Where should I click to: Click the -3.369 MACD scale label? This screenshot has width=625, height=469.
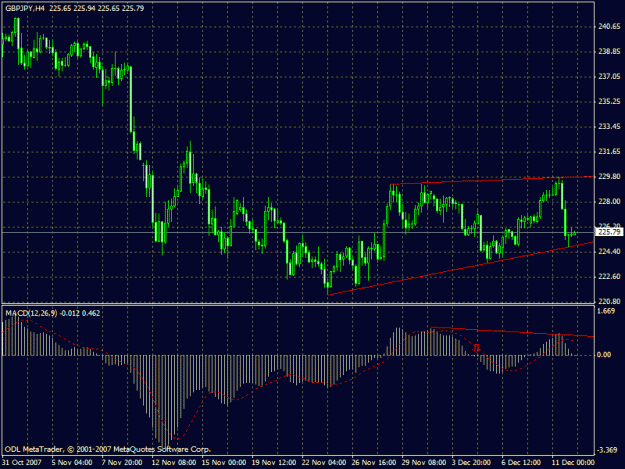608,450
